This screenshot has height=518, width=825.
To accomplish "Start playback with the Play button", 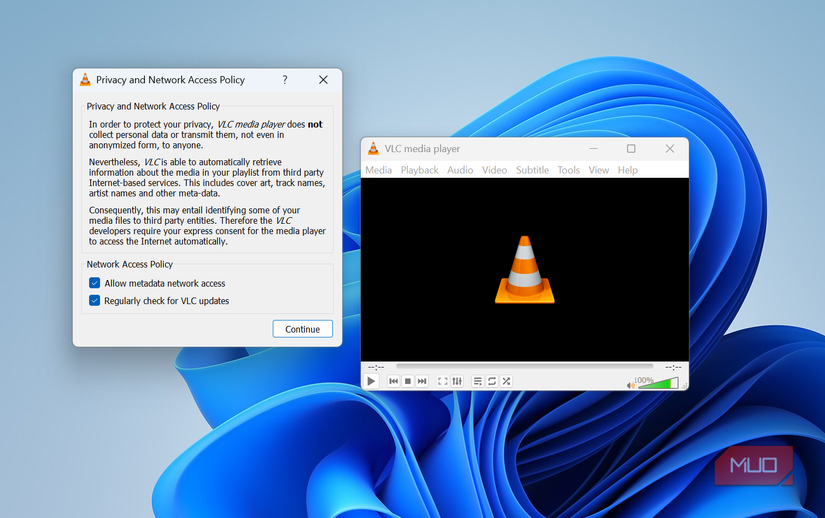I will (x=371, y=381).
